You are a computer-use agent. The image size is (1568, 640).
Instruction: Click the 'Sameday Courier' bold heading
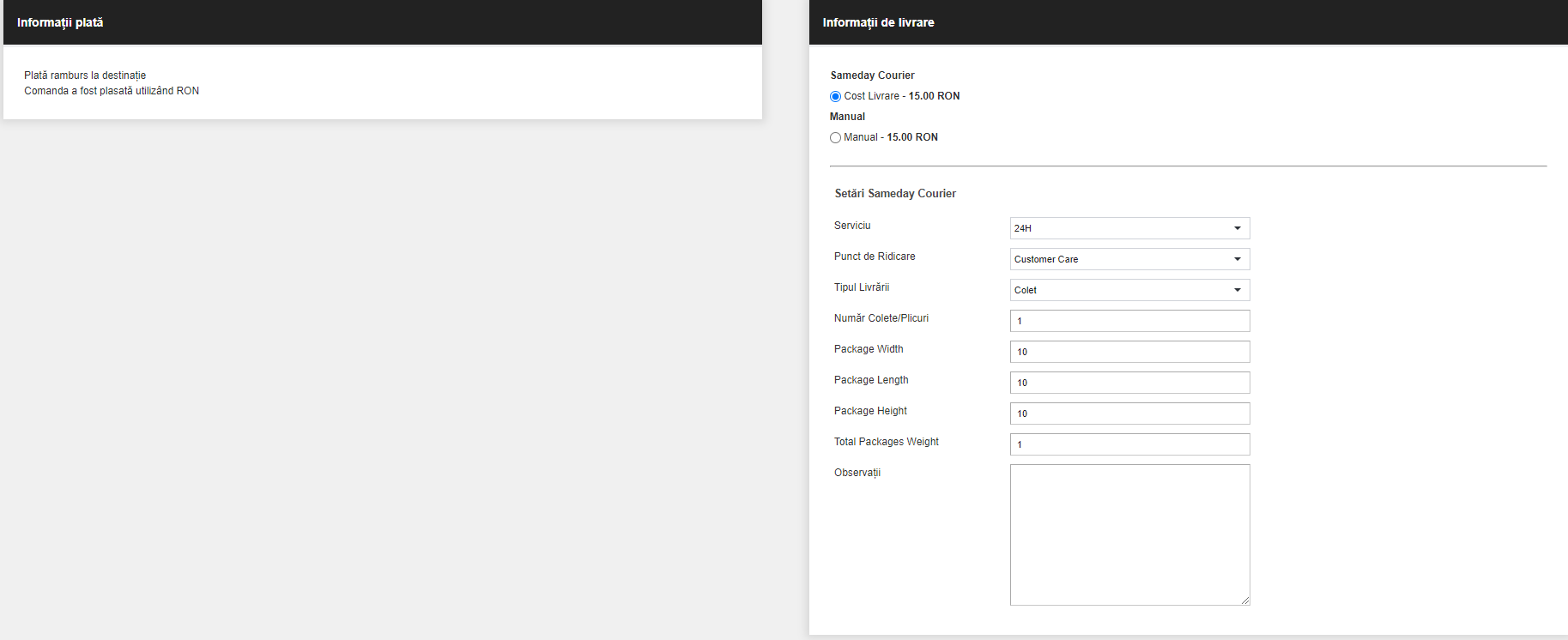pos(872,75)
